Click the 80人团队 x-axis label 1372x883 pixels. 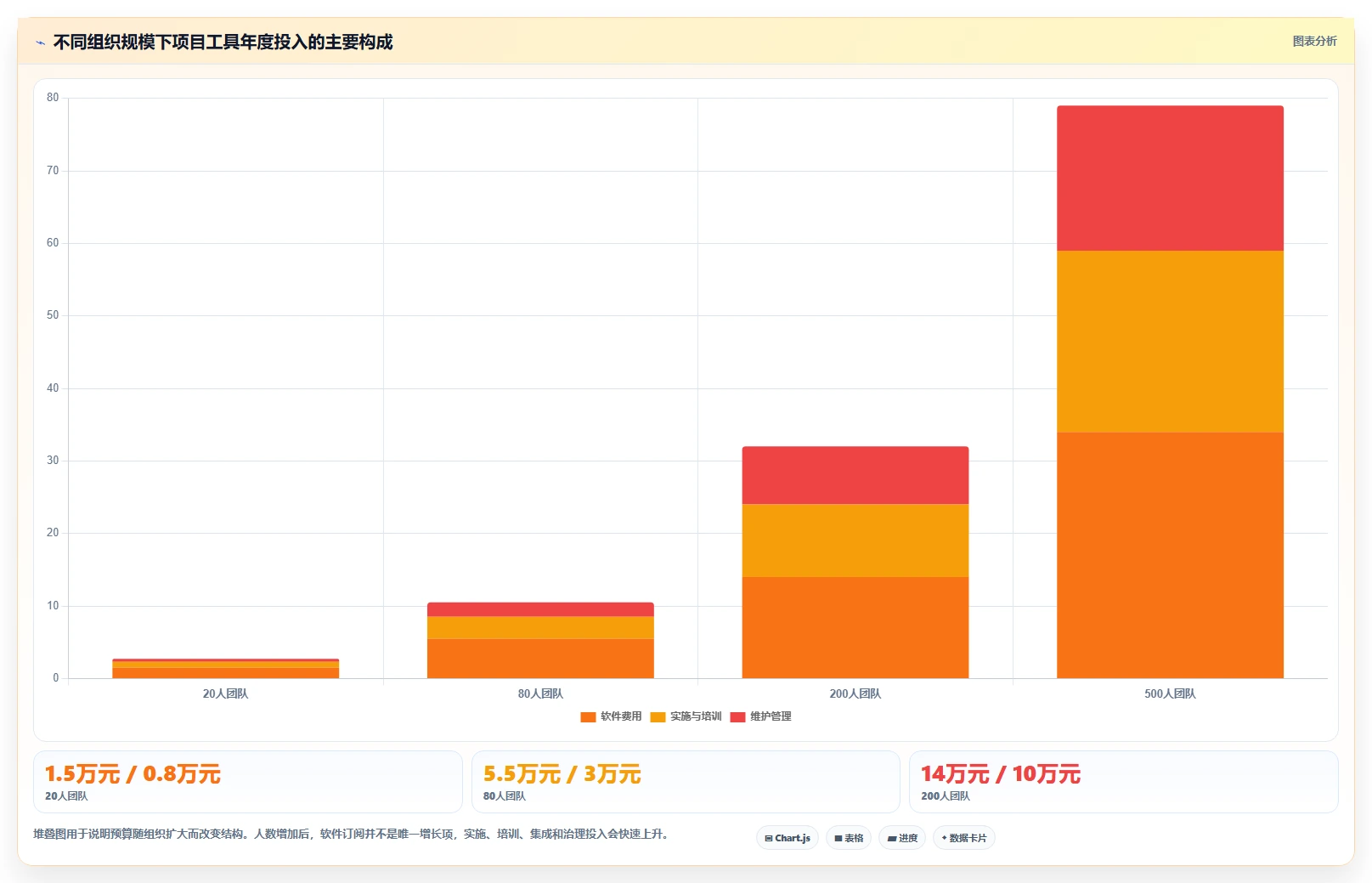pyautogui.click(x=540, y=693)
